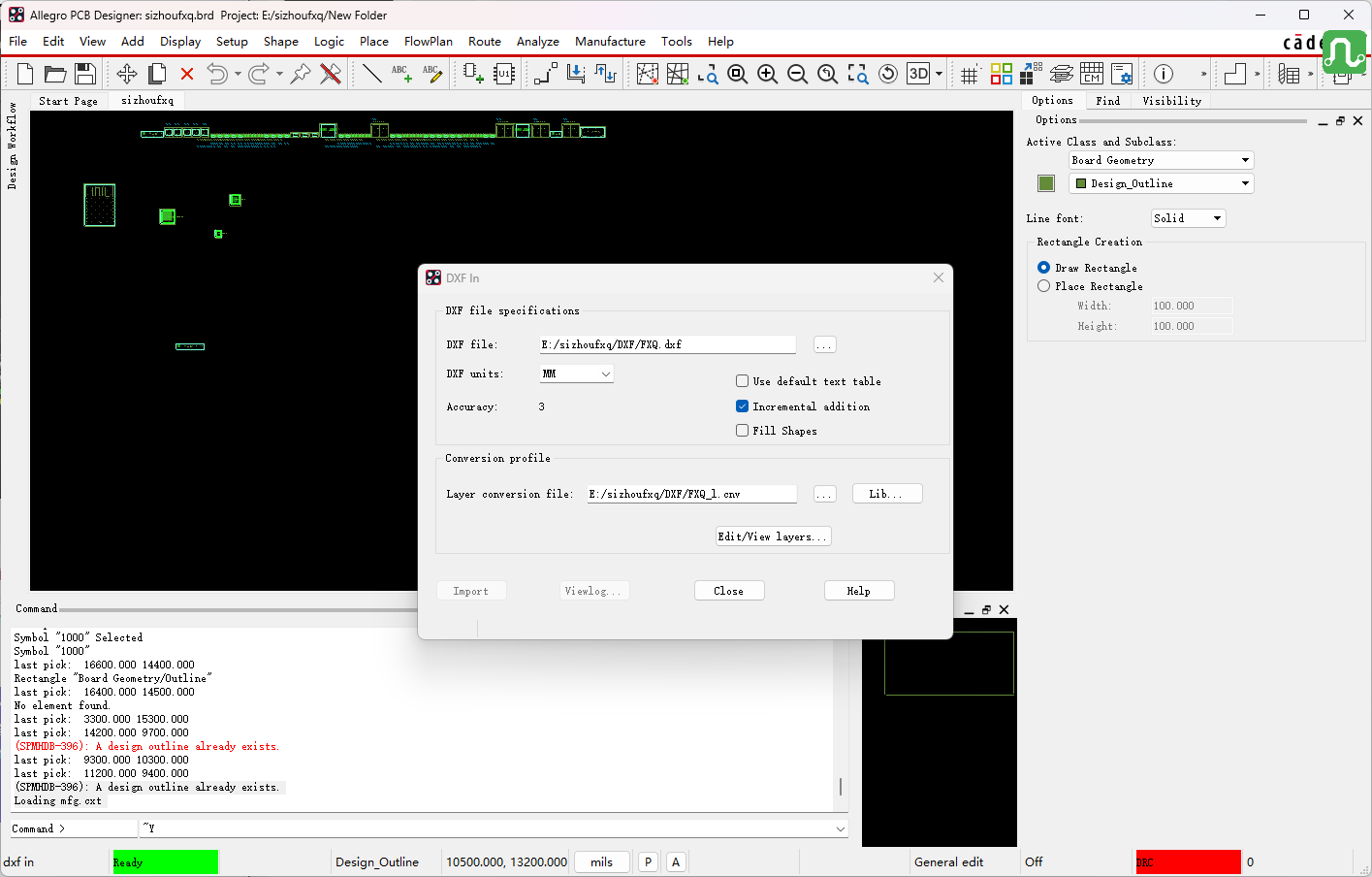The image size is (1372, 877).
Task: Toggle the P button in status bar
Action: point(648,861)
